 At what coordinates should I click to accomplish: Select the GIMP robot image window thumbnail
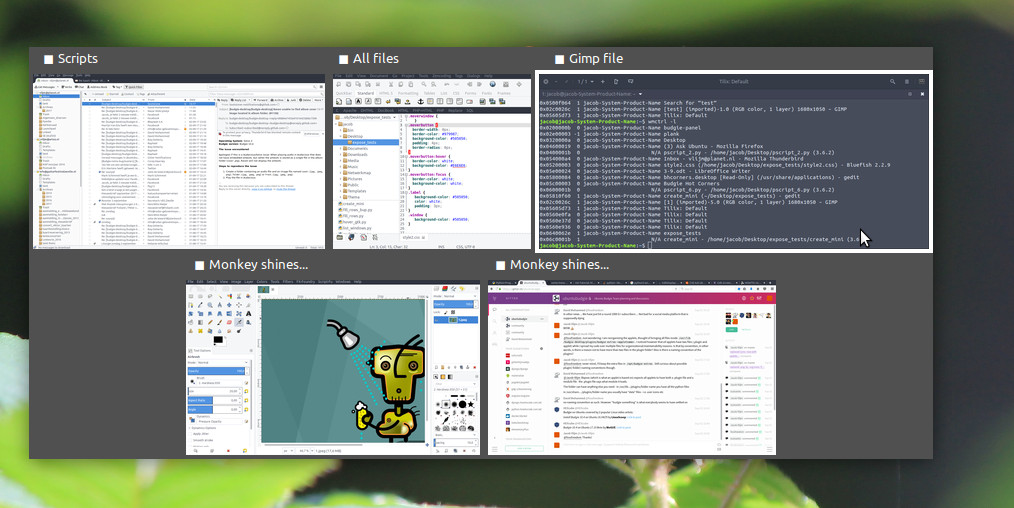coord(332,368)
